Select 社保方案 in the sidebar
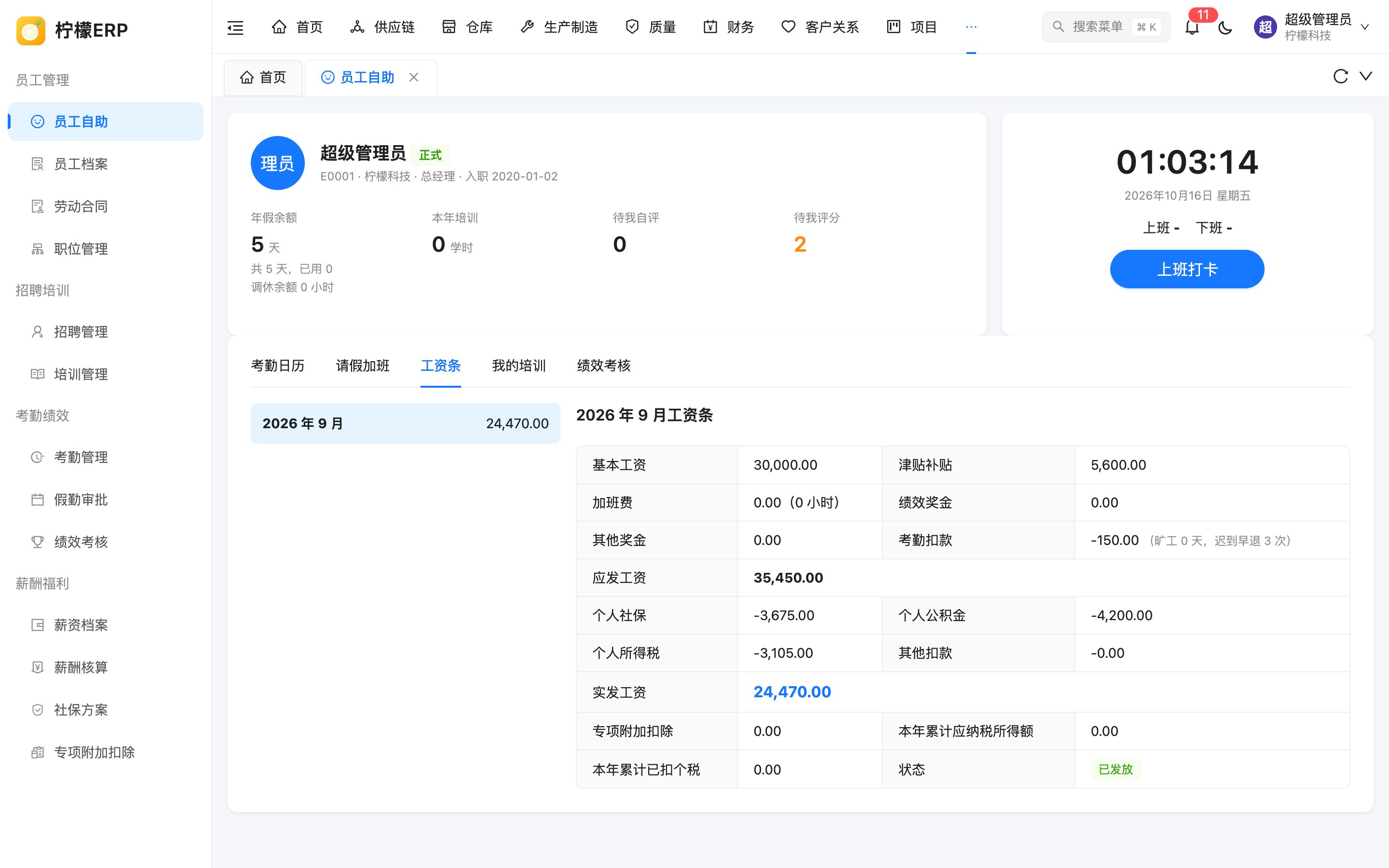This screenshot has width=1389, height=868. (x=106, y=710)
